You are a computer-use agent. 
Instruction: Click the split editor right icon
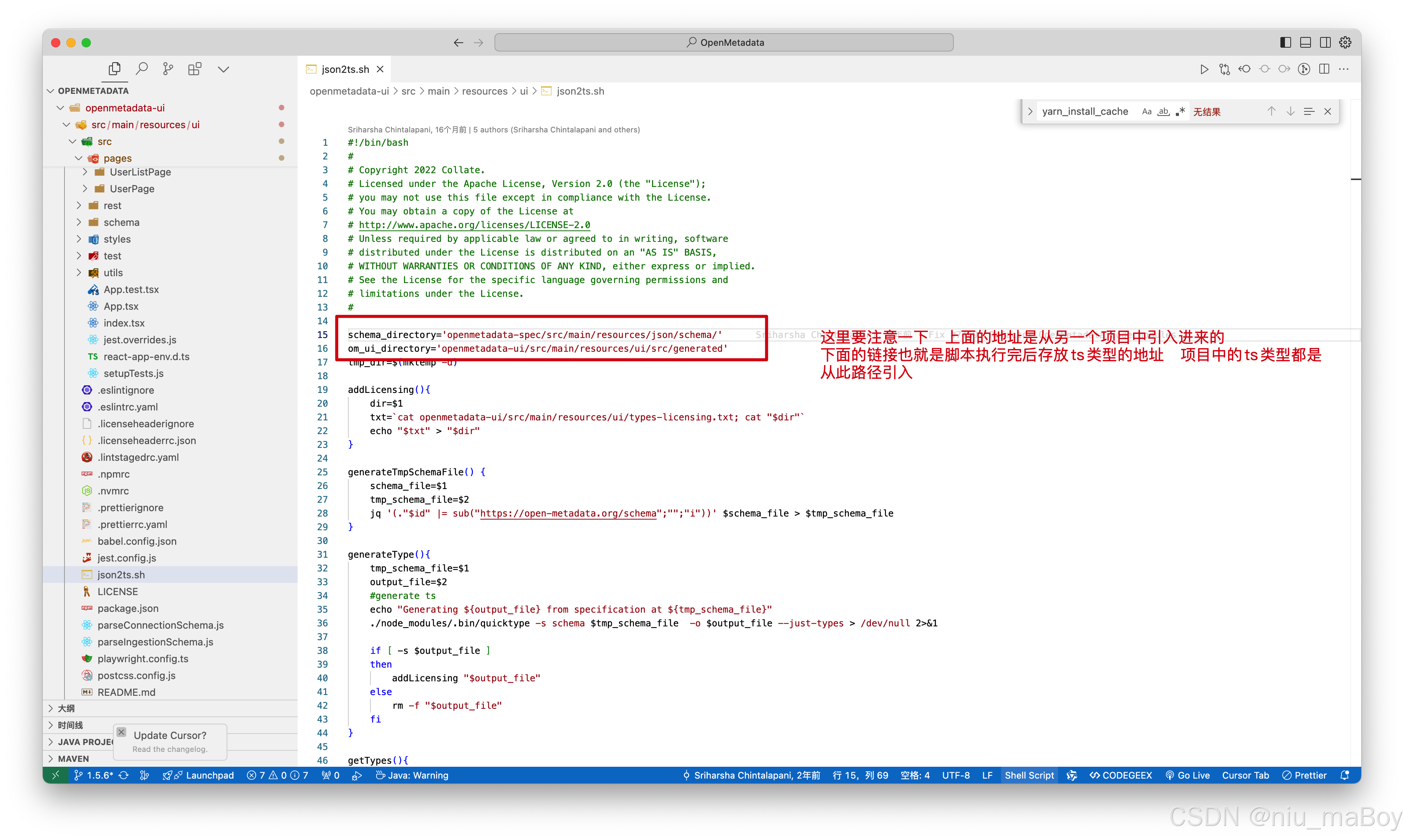click(1323, 69)
